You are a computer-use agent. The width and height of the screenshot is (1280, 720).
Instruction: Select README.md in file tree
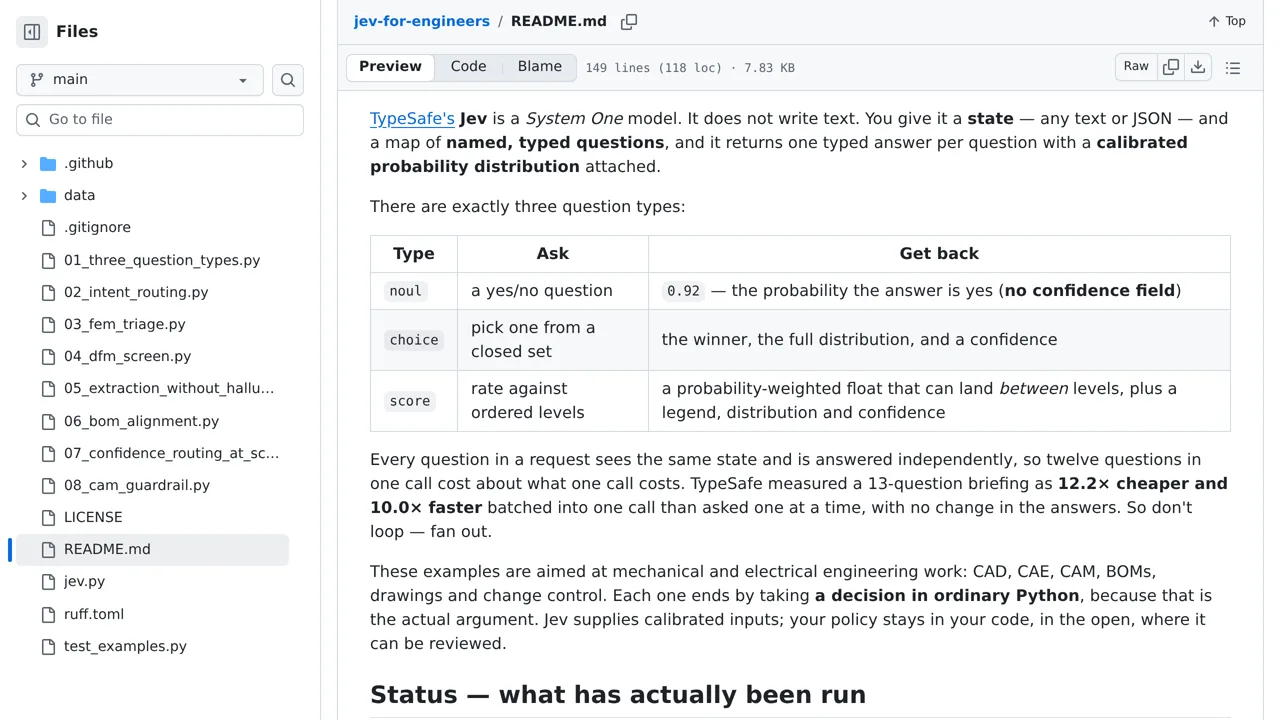(152, 549)
